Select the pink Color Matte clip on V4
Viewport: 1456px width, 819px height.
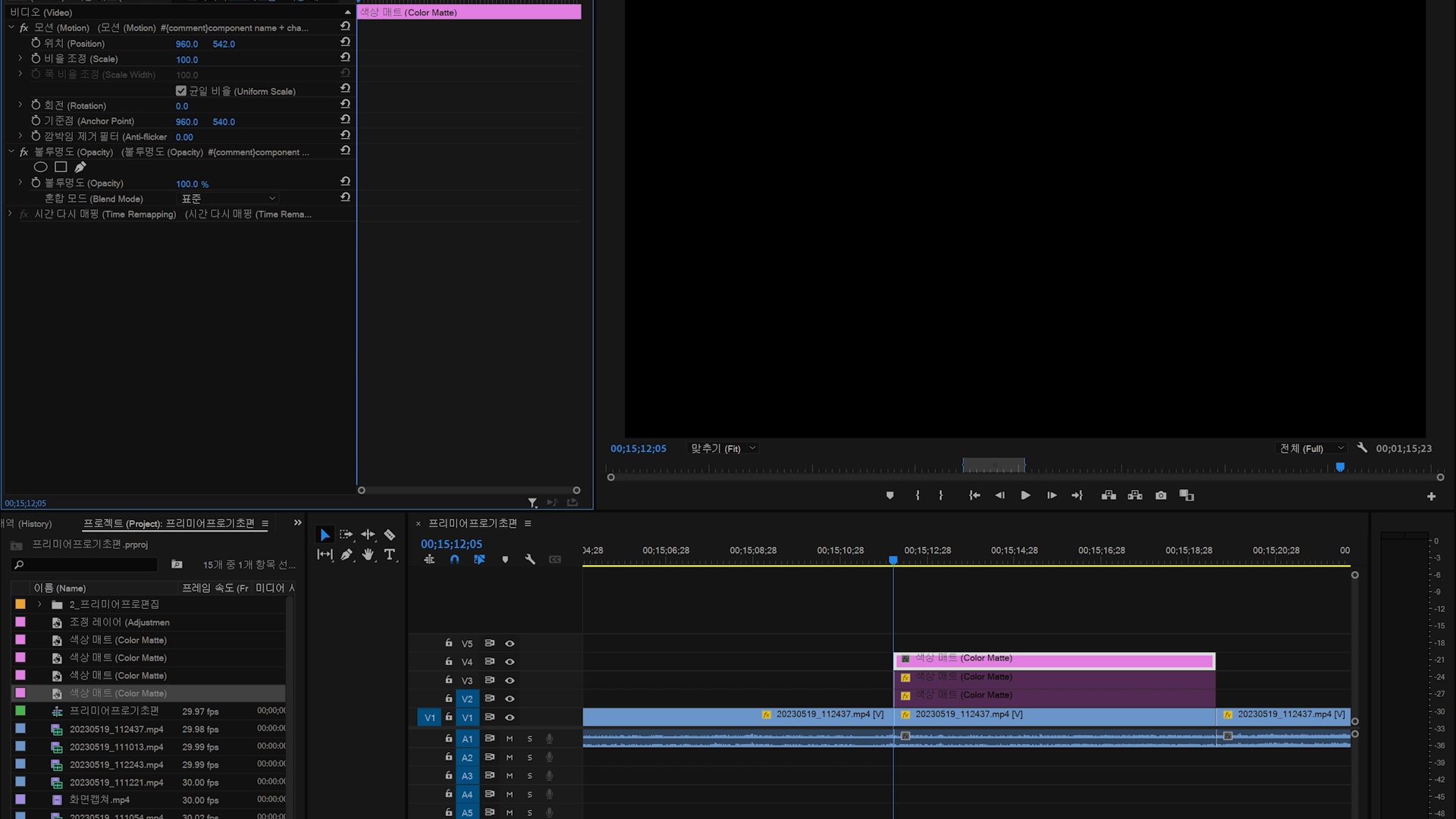pos(1055,661)
